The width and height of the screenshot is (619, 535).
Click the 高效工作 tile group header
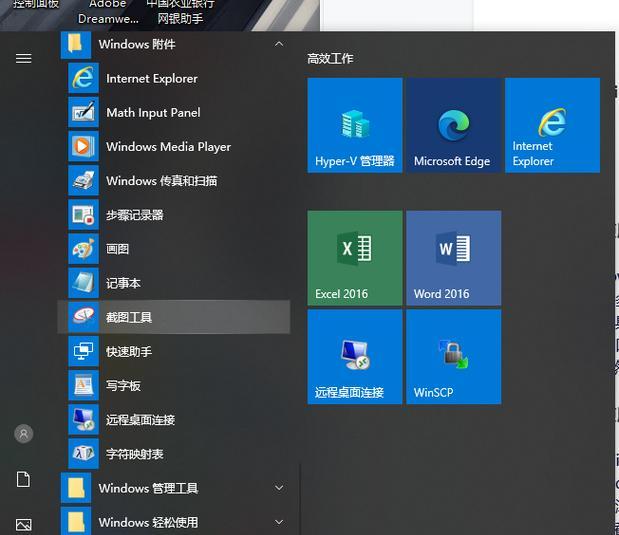[330, 59]
